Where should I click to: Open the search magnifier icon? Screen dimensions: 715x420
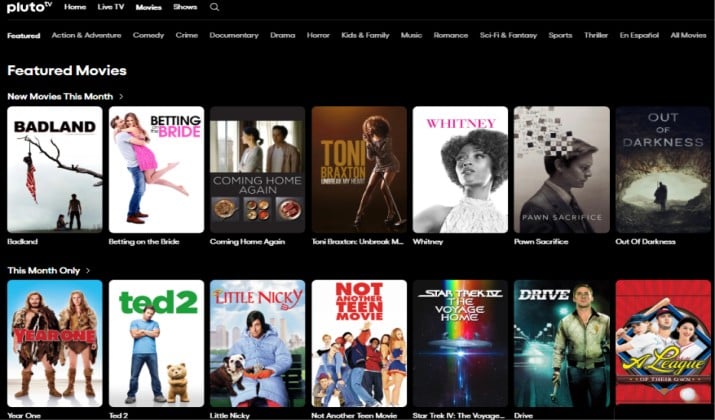[x=214, y=7]
